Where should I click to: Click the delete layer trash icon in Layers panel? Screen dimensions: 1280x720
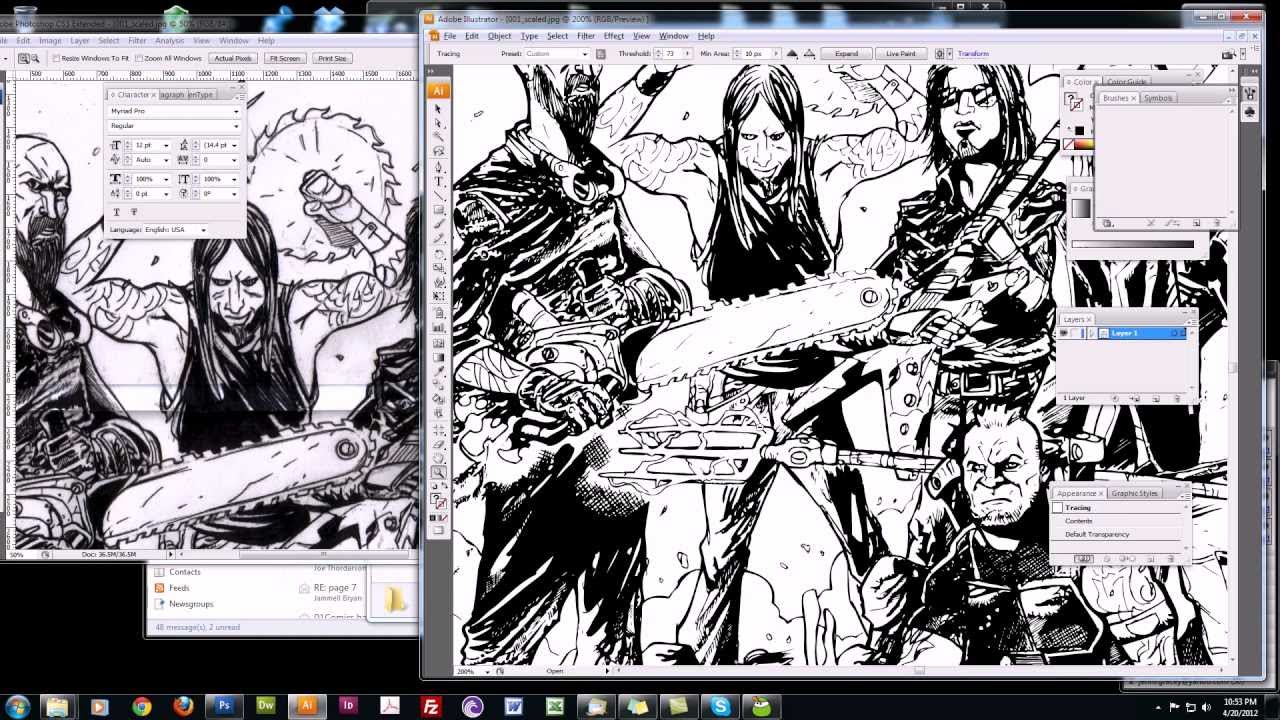point(1177,398)
